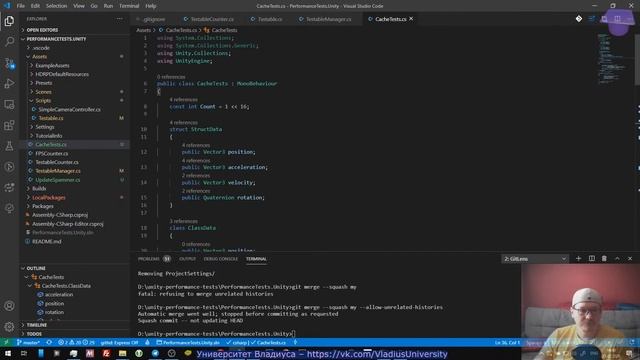640x360 pixels.
Task: Open the Terminal menu
Action: pyautogui.click(x=129, y=6)
